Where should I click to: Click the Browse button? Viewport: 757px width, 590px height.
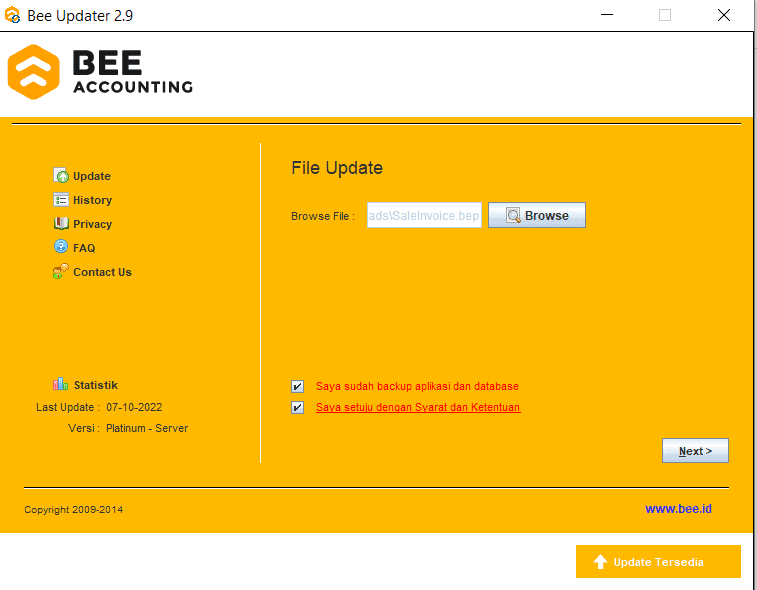(x=537, y=215)
